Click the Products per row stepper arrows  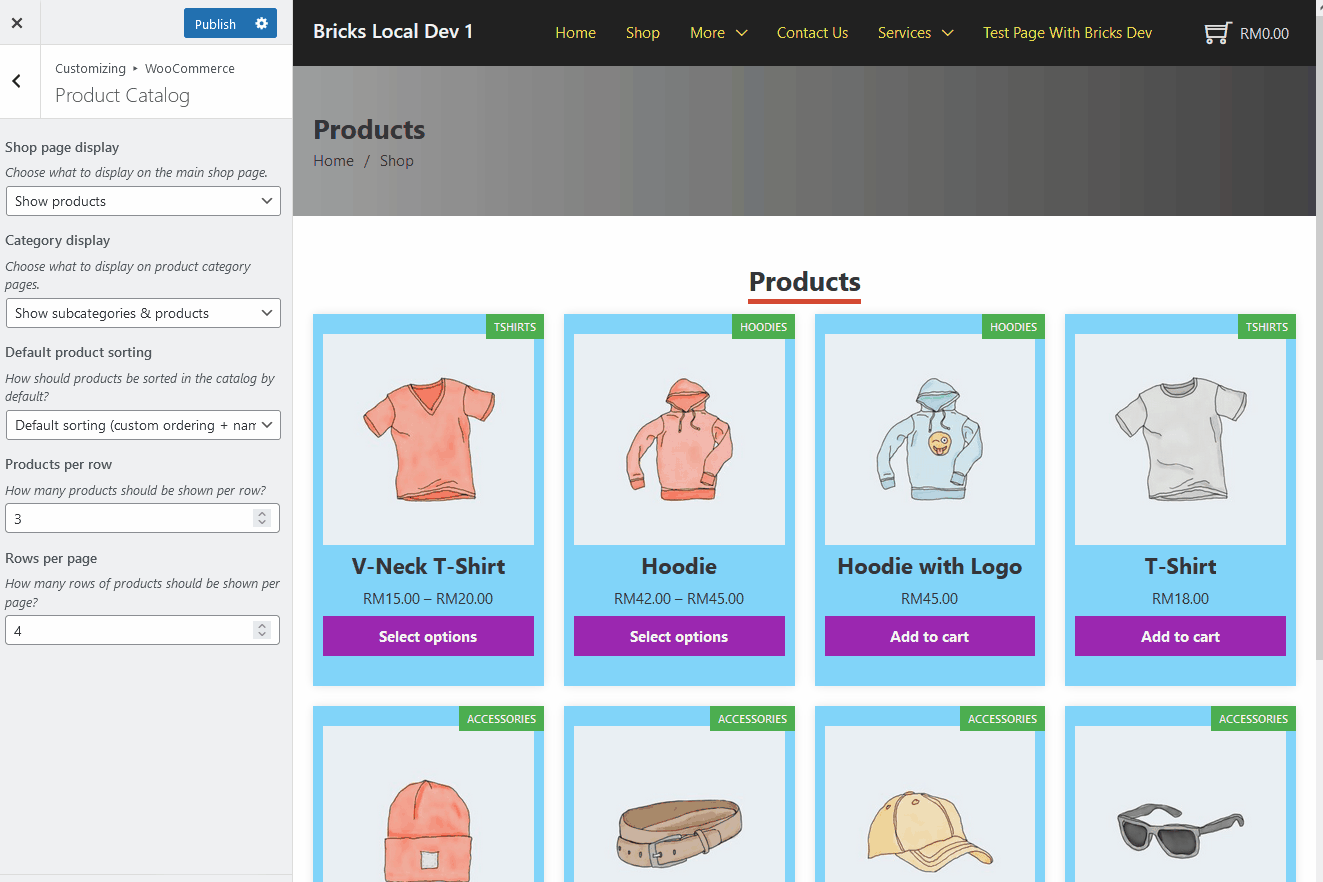tap(262, 518)
